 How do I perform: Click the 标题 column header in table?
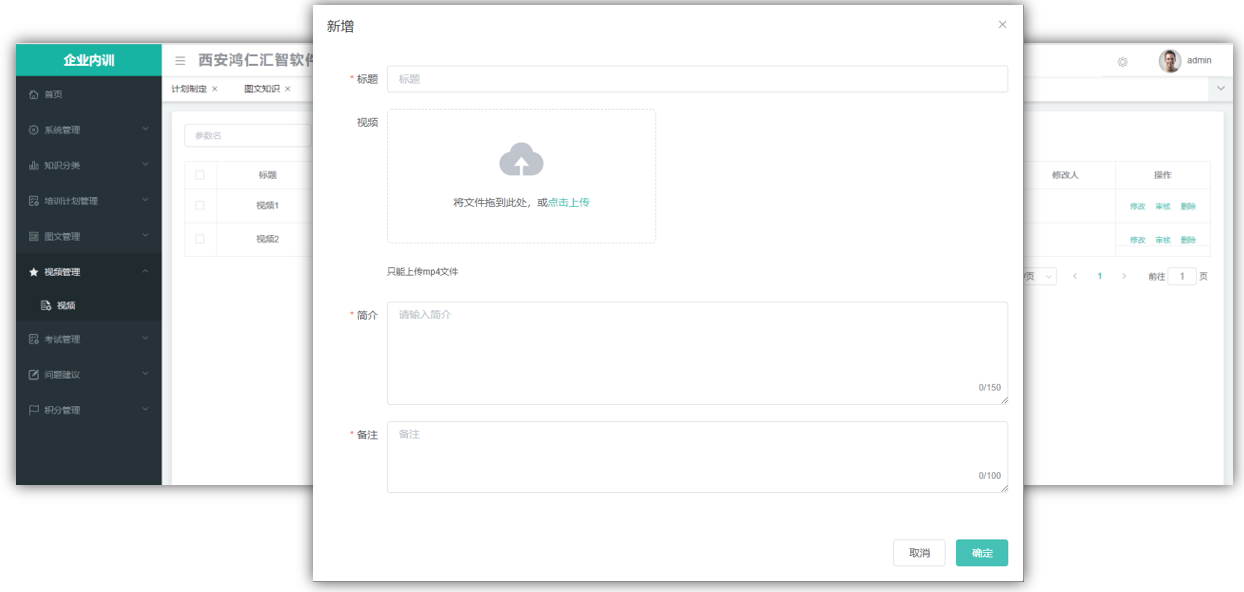(267, 175)
